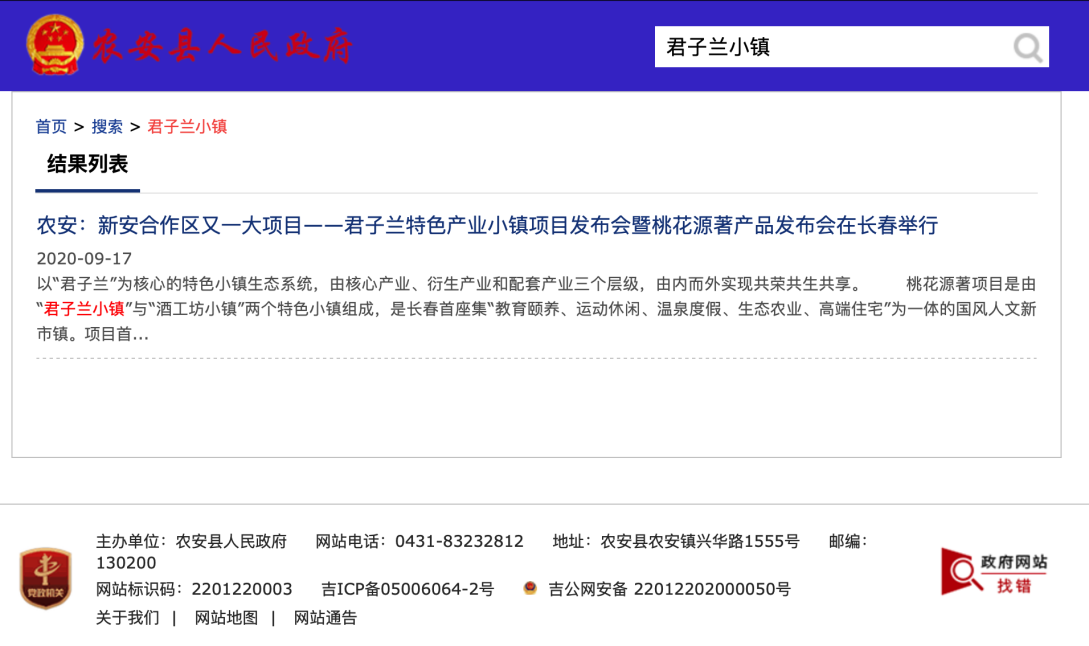Click the magnifier search icon
The height and width of the screenshot is (646, 1089).
point(1027,47)
